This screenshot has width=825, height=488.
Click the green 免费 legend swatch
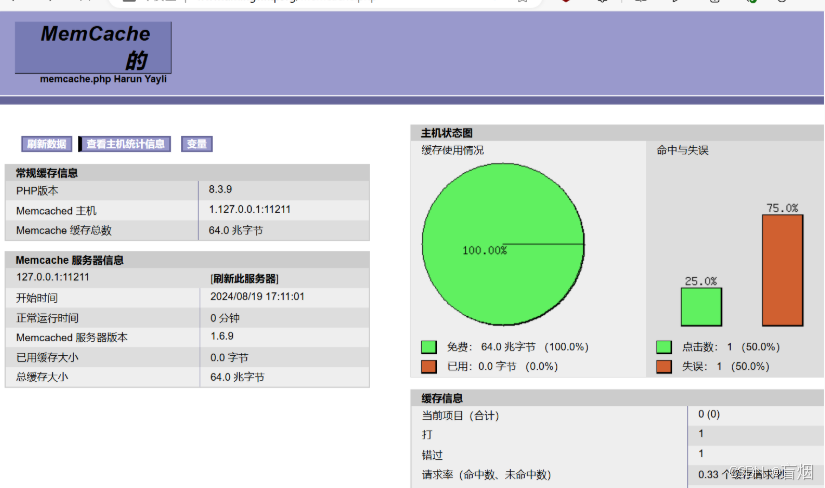(x=429, y=347)
